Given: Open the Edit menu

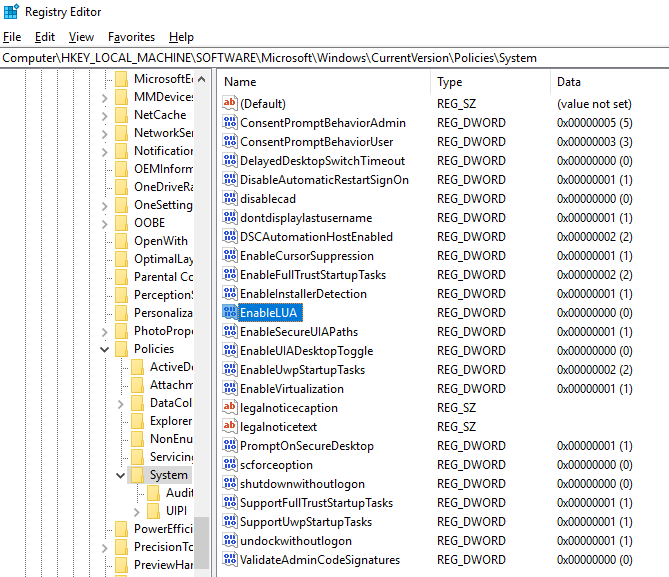Looking at the screenshot, I should click(x=45, y=37).
